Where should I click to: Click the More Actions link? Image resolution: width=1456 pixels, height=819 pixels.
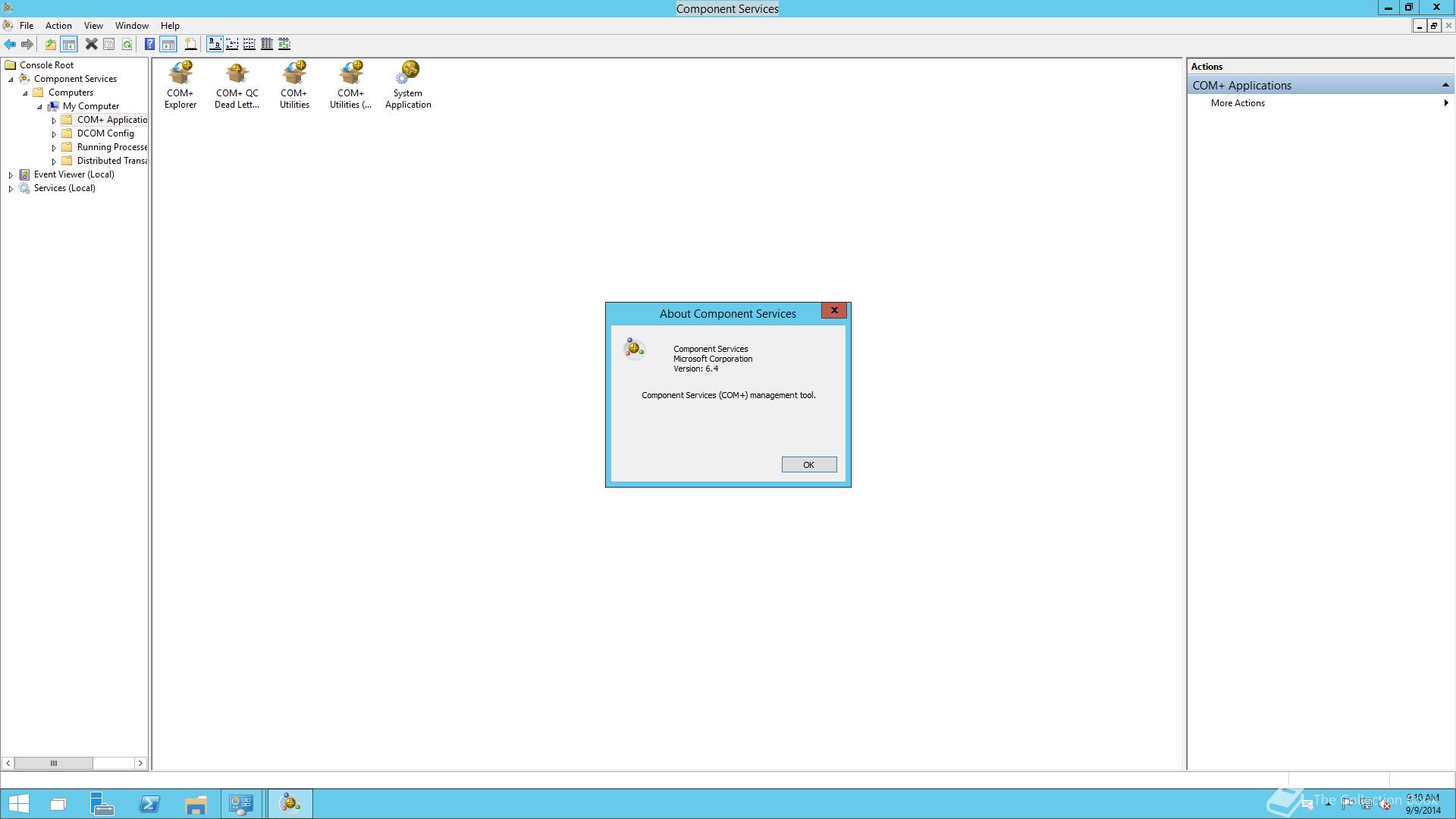coord(1238,103)
